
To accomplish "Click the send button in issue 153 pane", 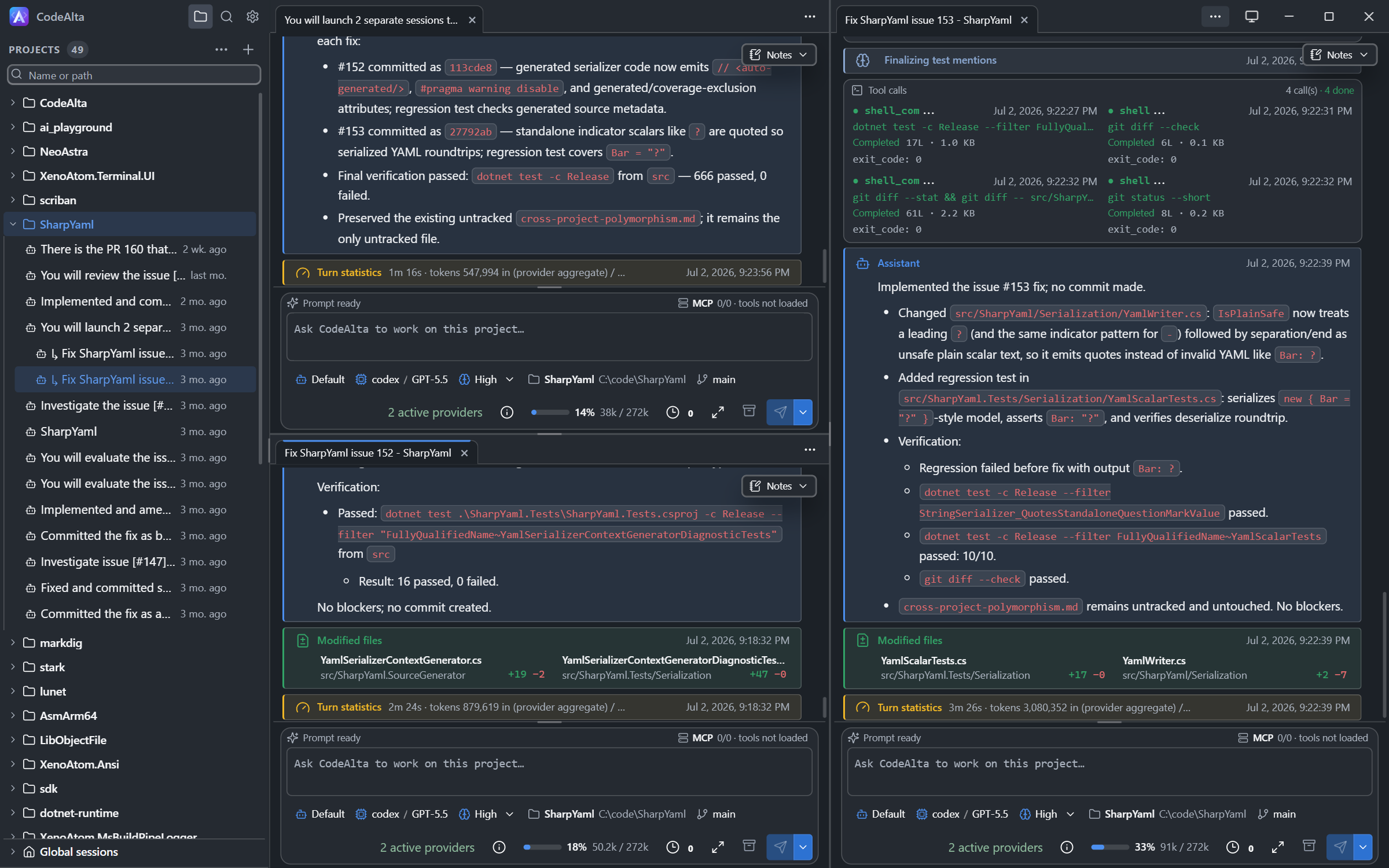I will pos(1340,847).
